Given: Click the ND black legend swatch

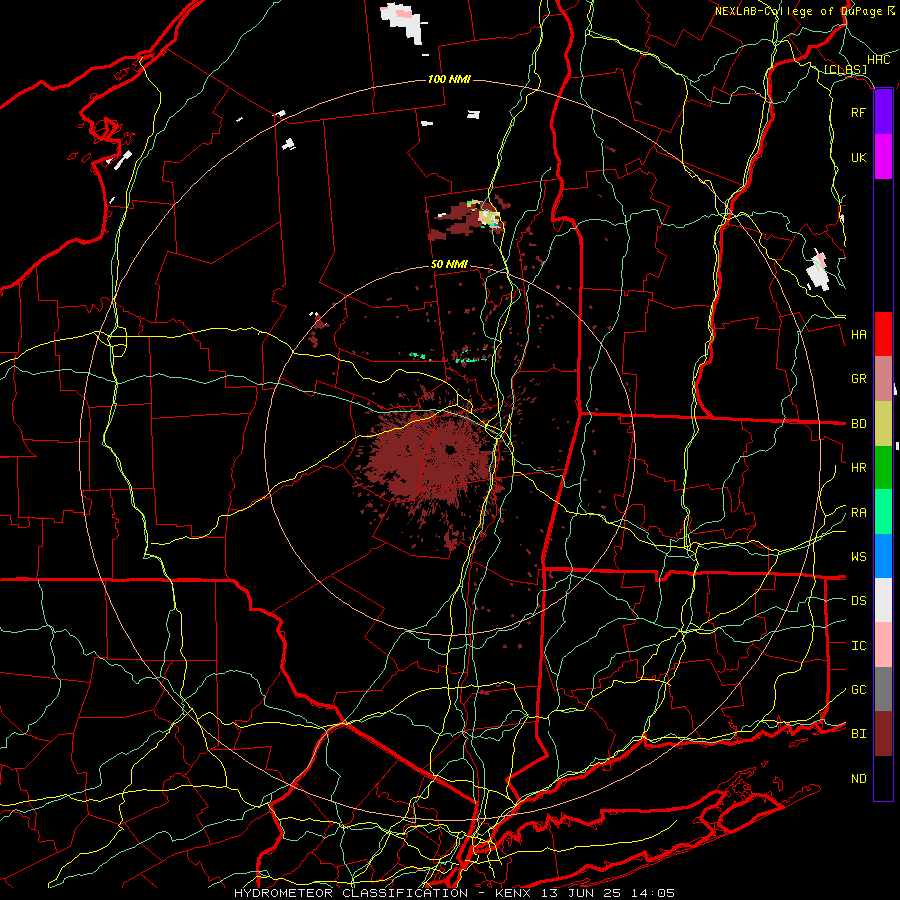Looking at the screenshot, I should 883,778.
